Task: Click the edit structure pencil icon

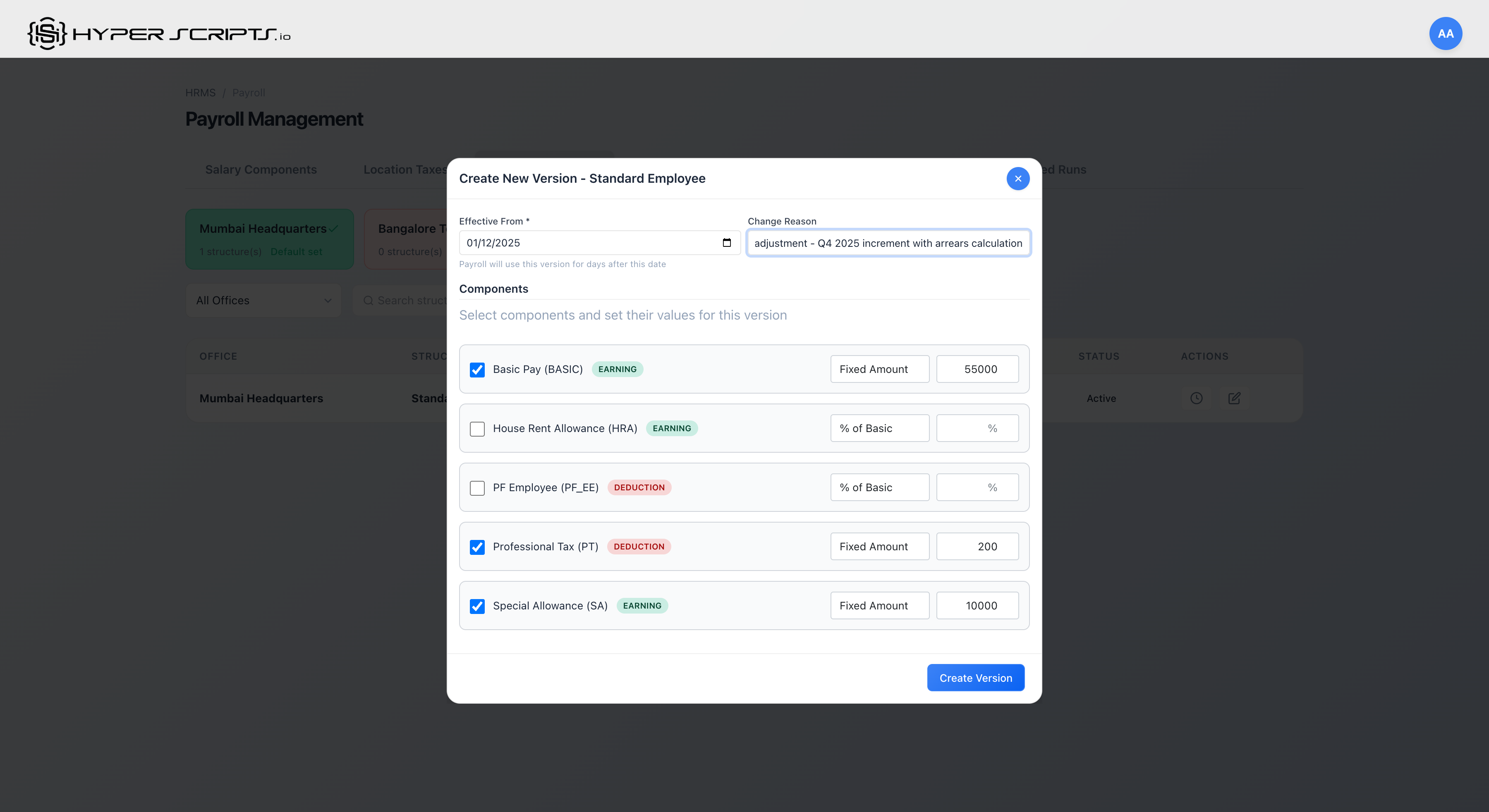Action: [1234, 398]
